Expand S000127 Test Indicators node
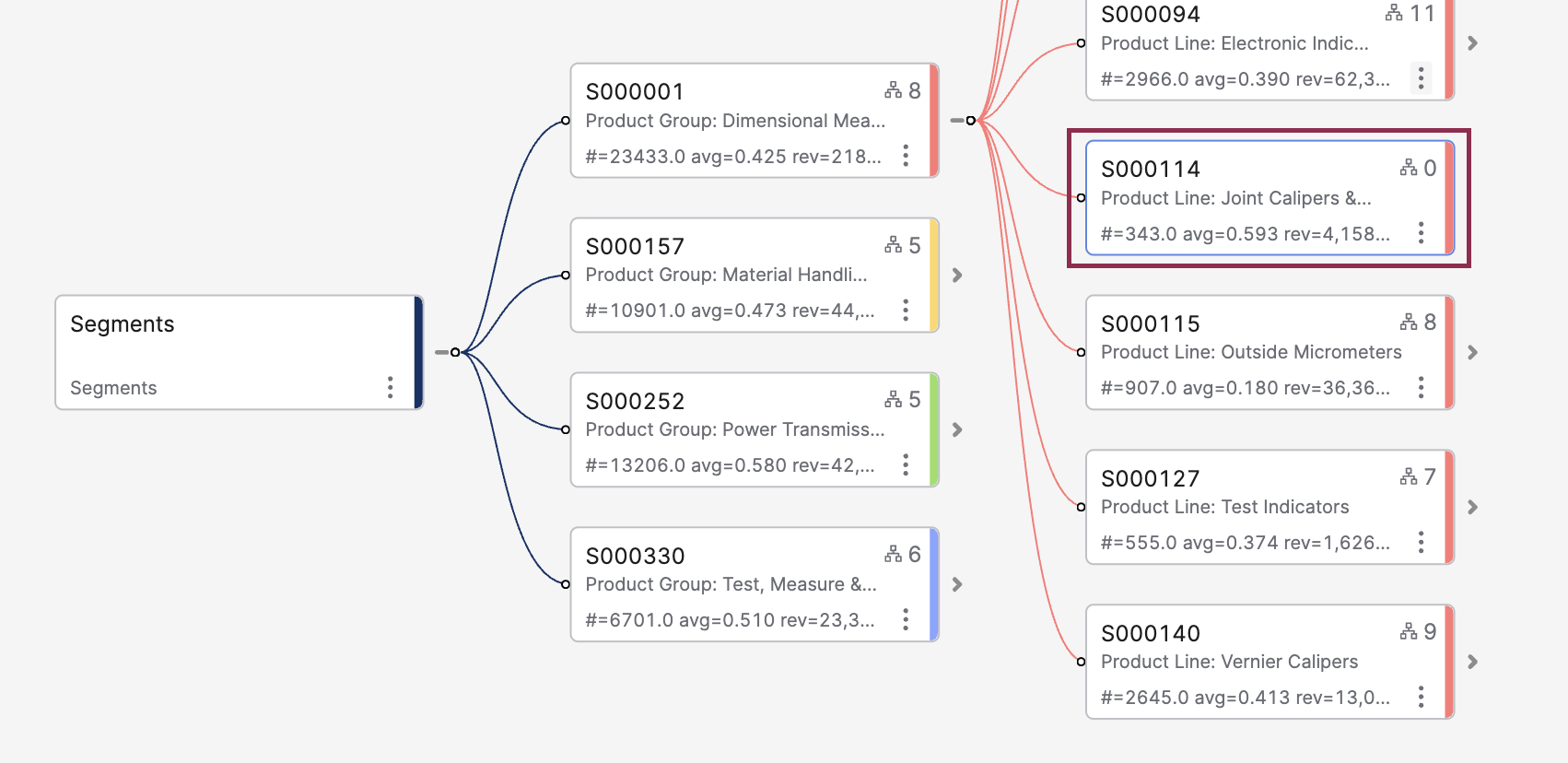Image resolution: width=1568 pixels, height=763 pixels. (1472, 507)
